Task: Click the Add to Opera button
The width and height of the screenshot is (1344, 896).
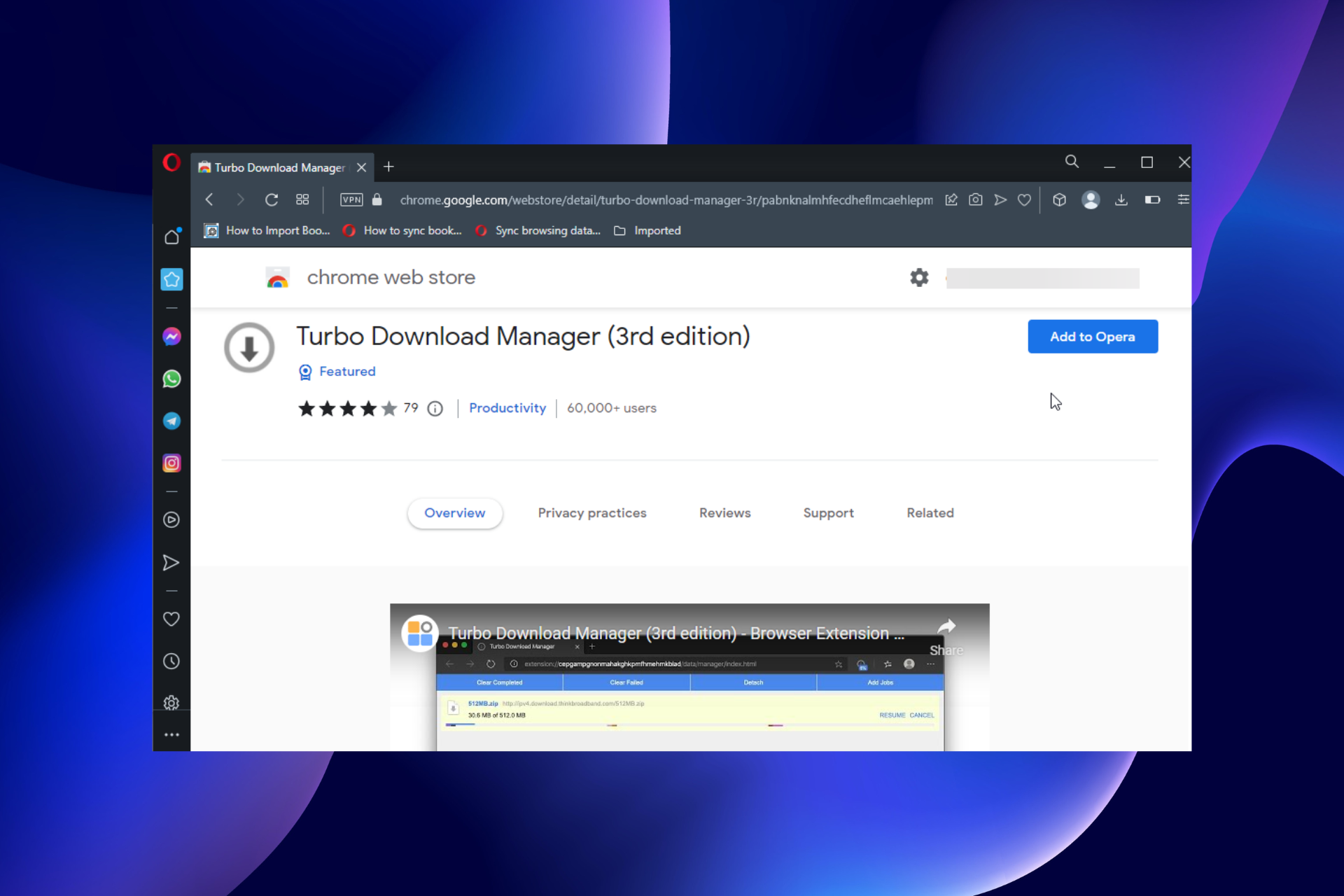Action: [1093, 337]
